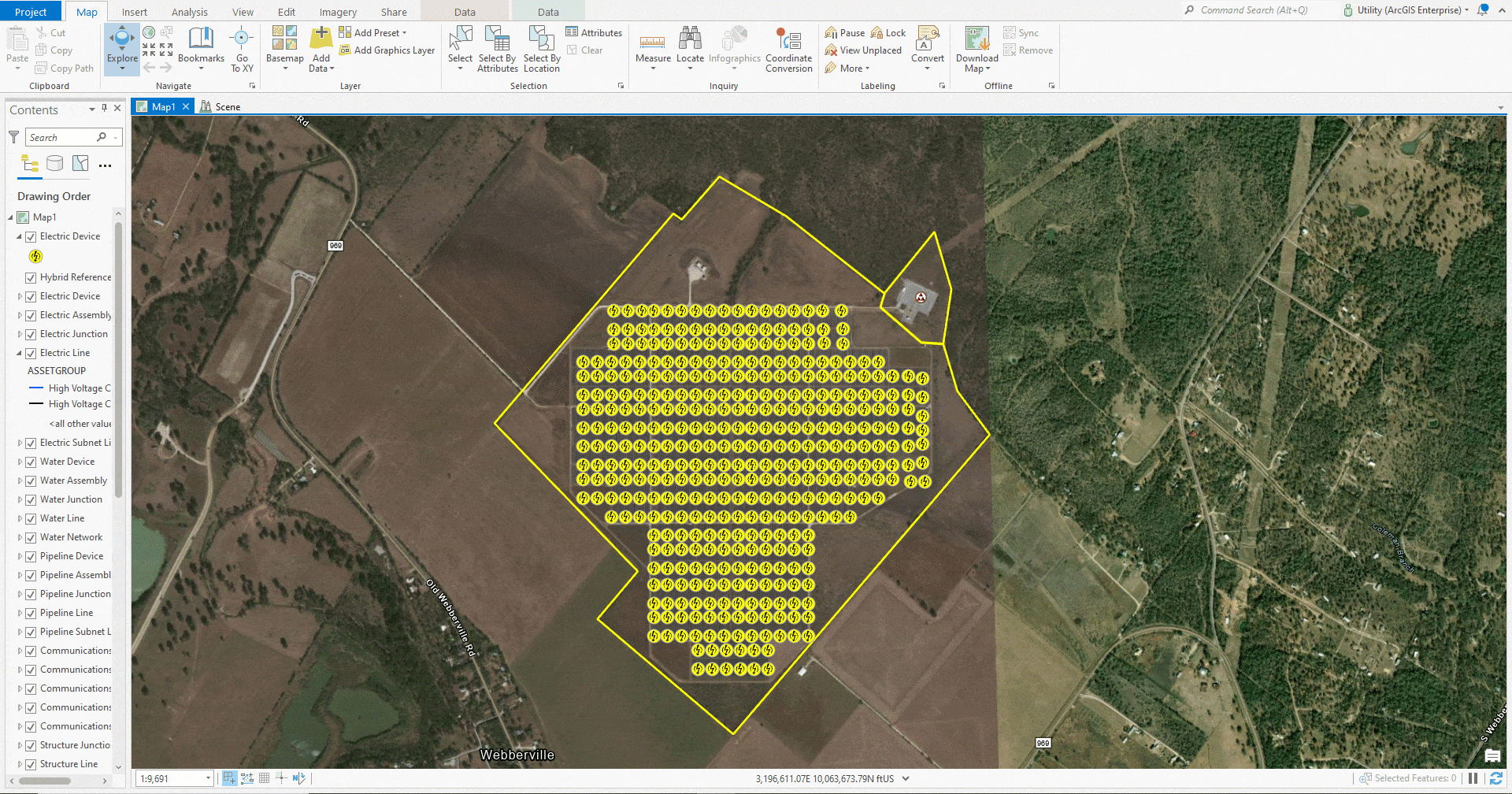This screenshot has height=794, width=1512.
Task: Click the Download Map icon
Action: tap(977, 39)
